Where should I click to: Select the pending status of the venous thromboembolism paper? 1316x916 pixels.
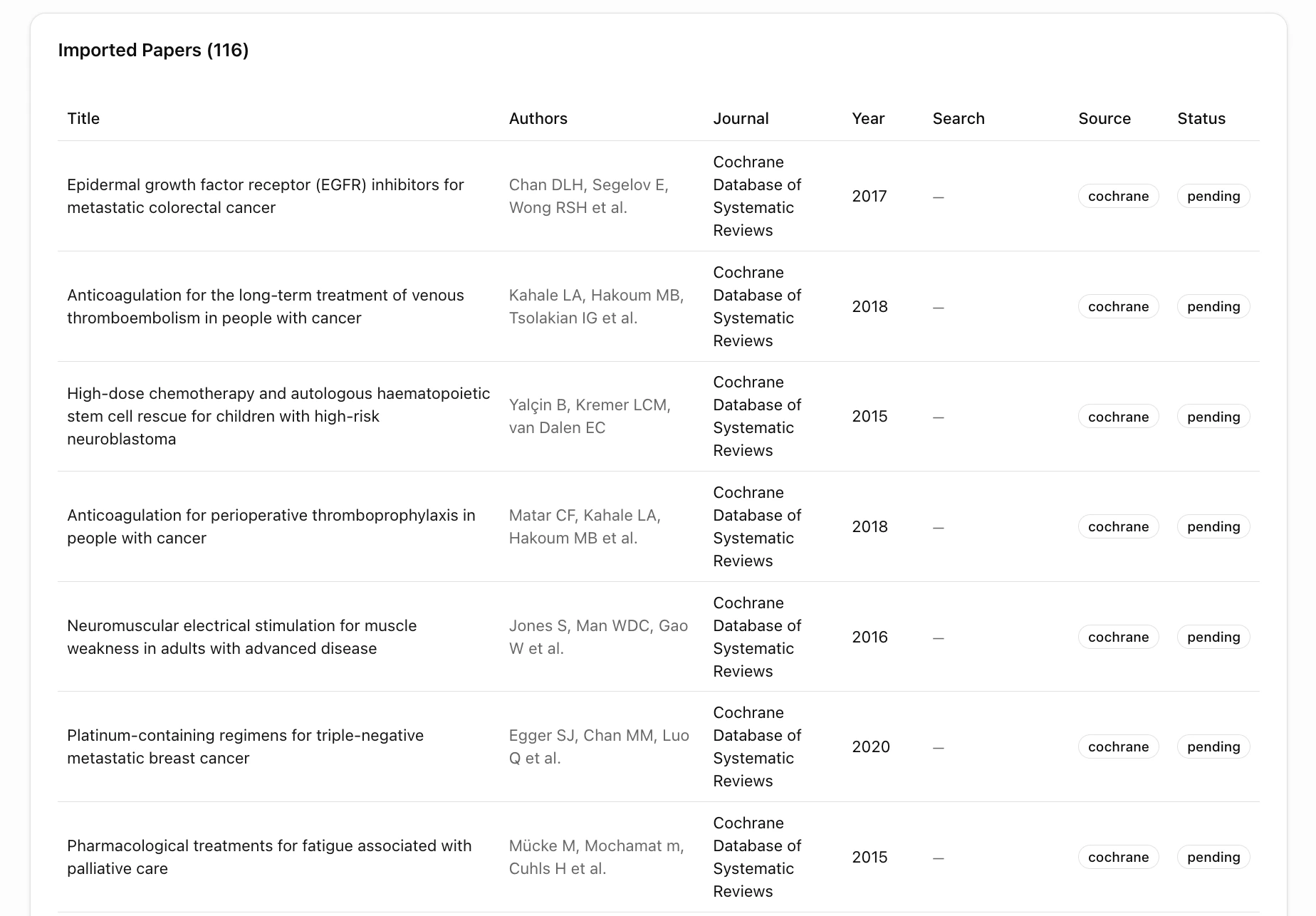click(1213, 306)
